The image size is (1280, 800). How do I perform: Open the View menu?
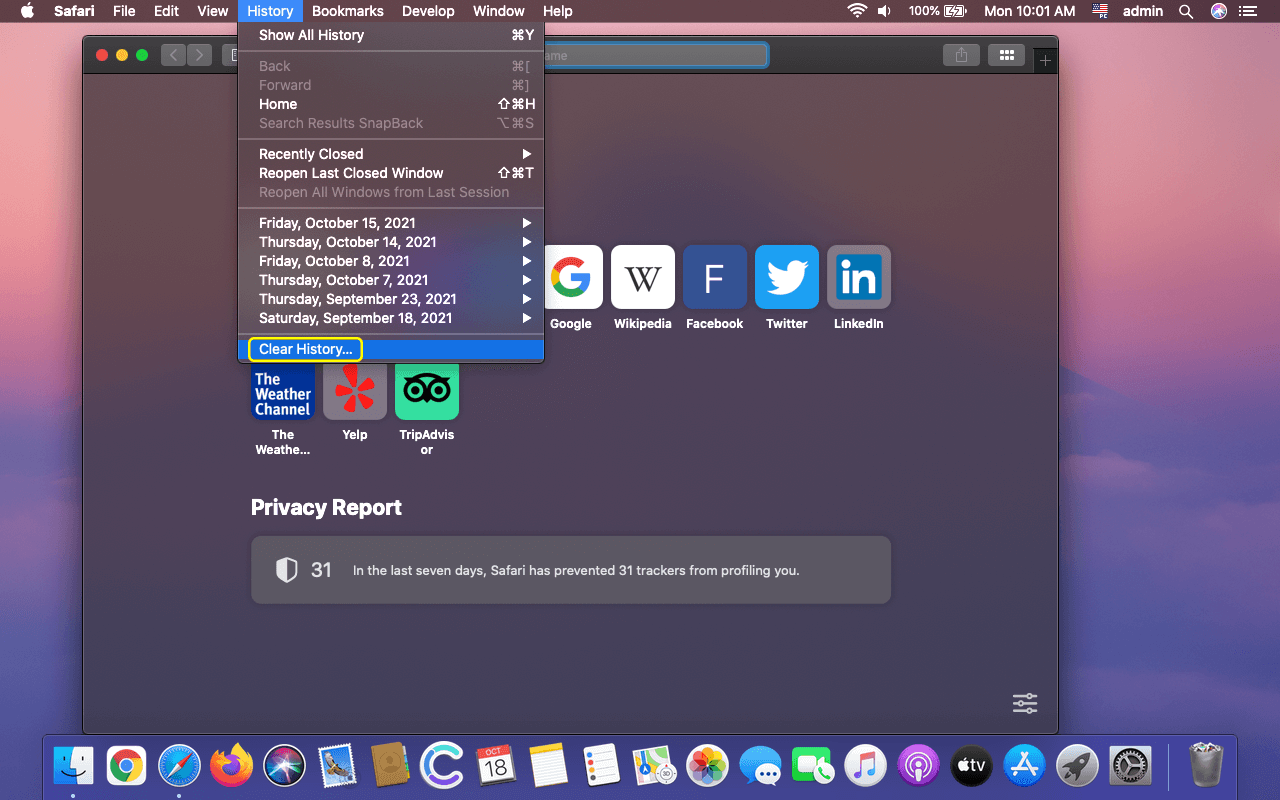213,11
